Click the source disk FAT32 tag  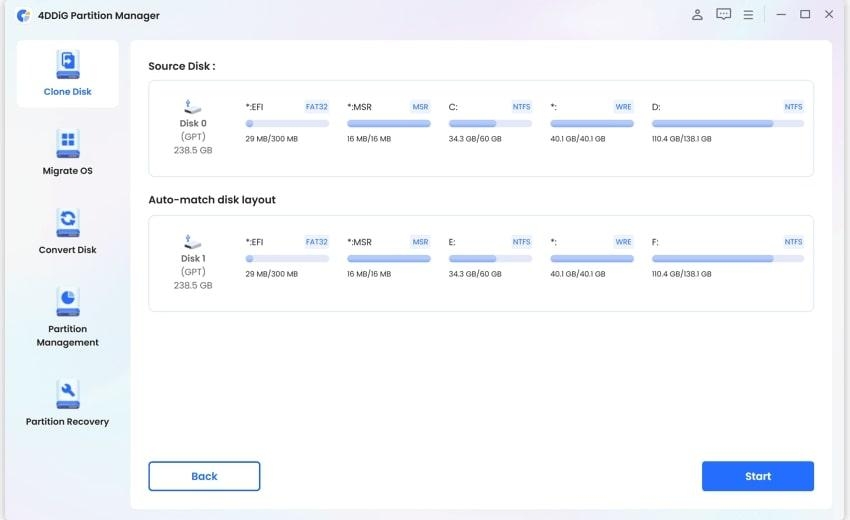tap(317, 107)
